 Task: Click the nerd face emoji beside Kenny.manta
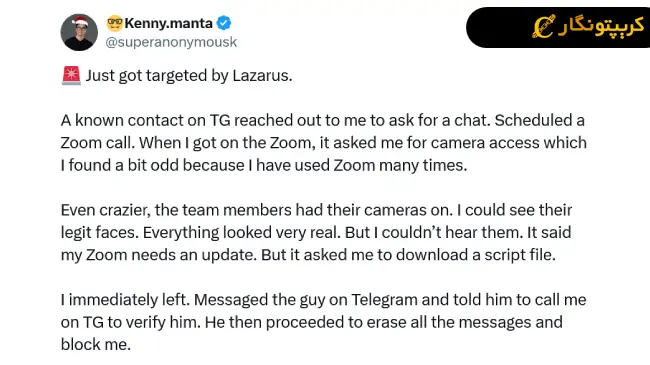click(114, 23)
